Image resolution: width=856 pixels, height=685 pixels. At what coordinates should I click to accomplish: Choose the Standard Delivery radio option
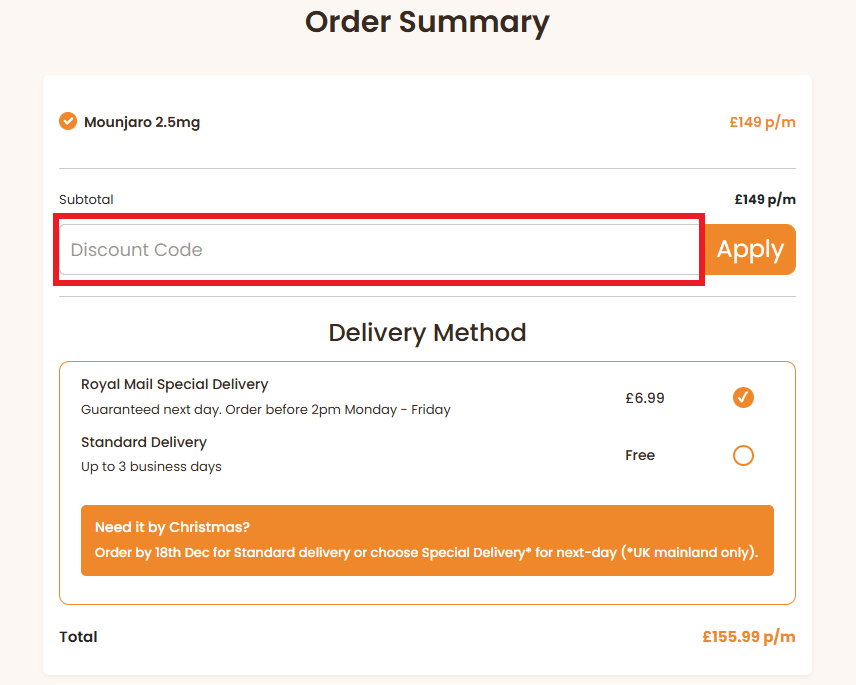(743, 455)
